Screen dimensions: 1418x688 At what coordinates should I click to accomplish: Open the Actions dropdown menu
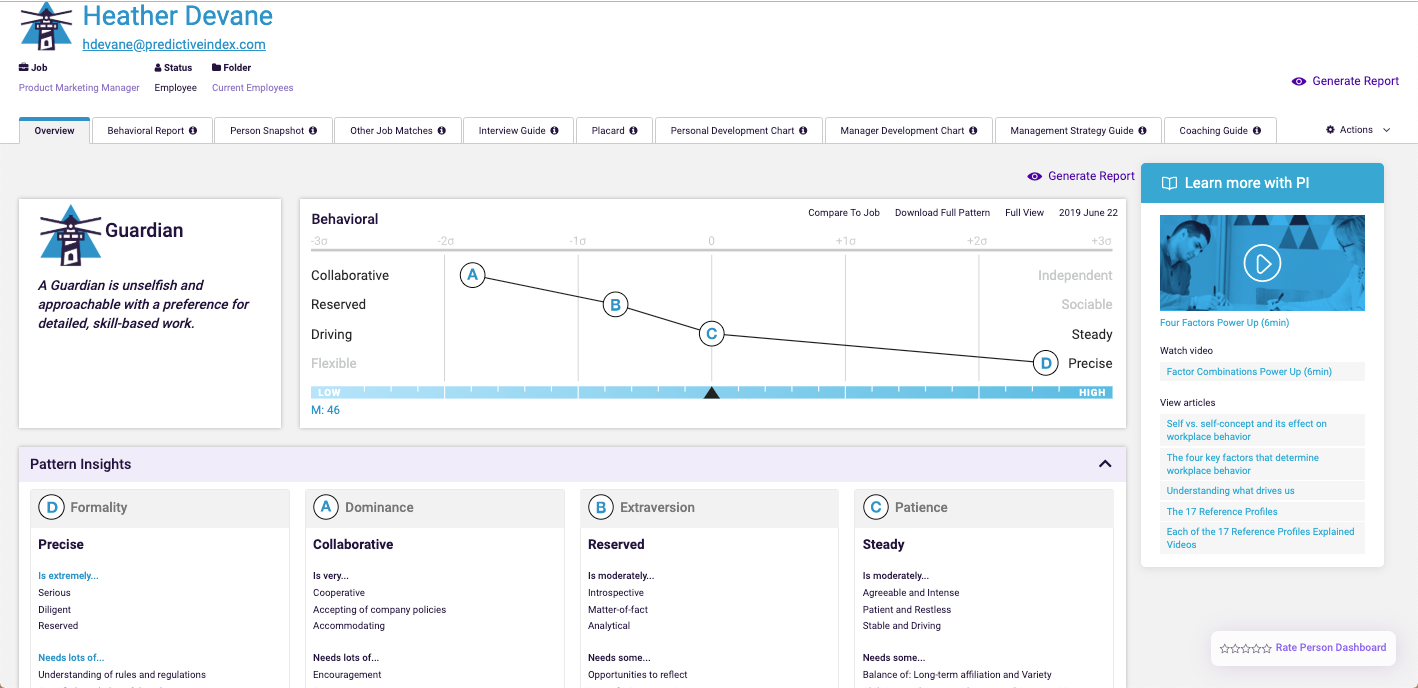click(1358, 130)
